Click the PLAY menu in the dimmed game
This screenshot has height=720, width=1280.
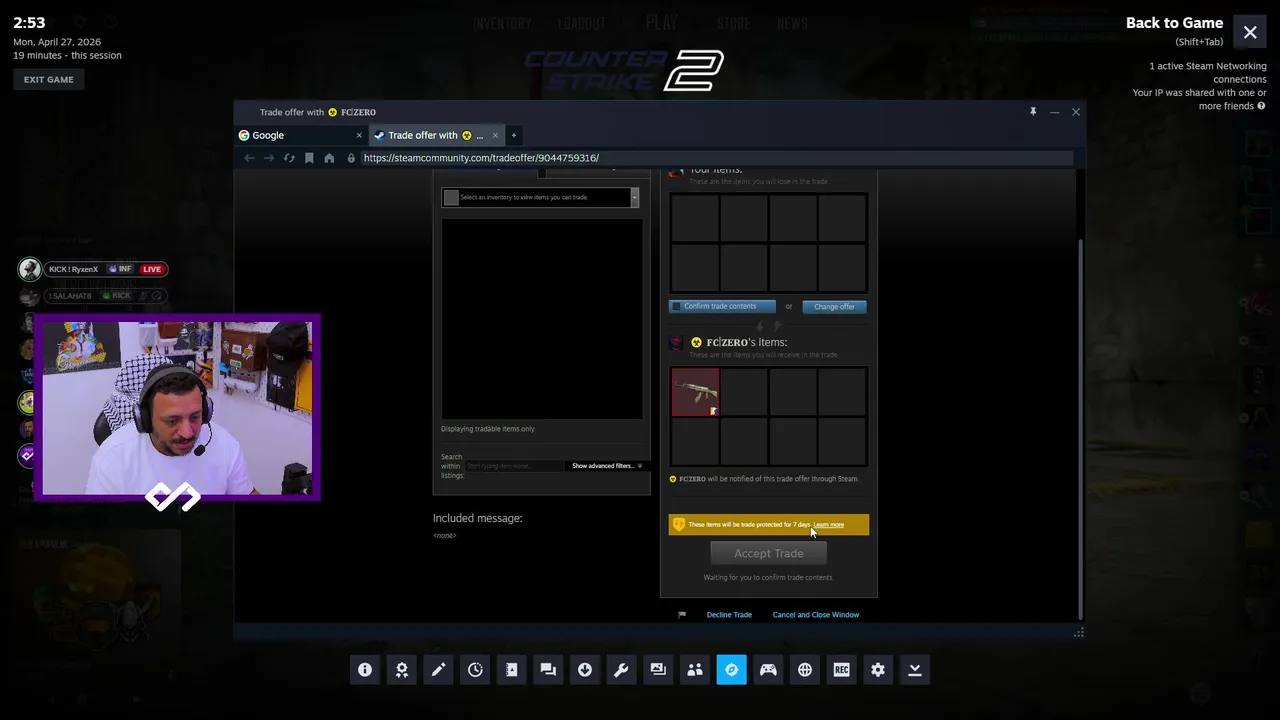pyautogui.click(x=662, y=23)
